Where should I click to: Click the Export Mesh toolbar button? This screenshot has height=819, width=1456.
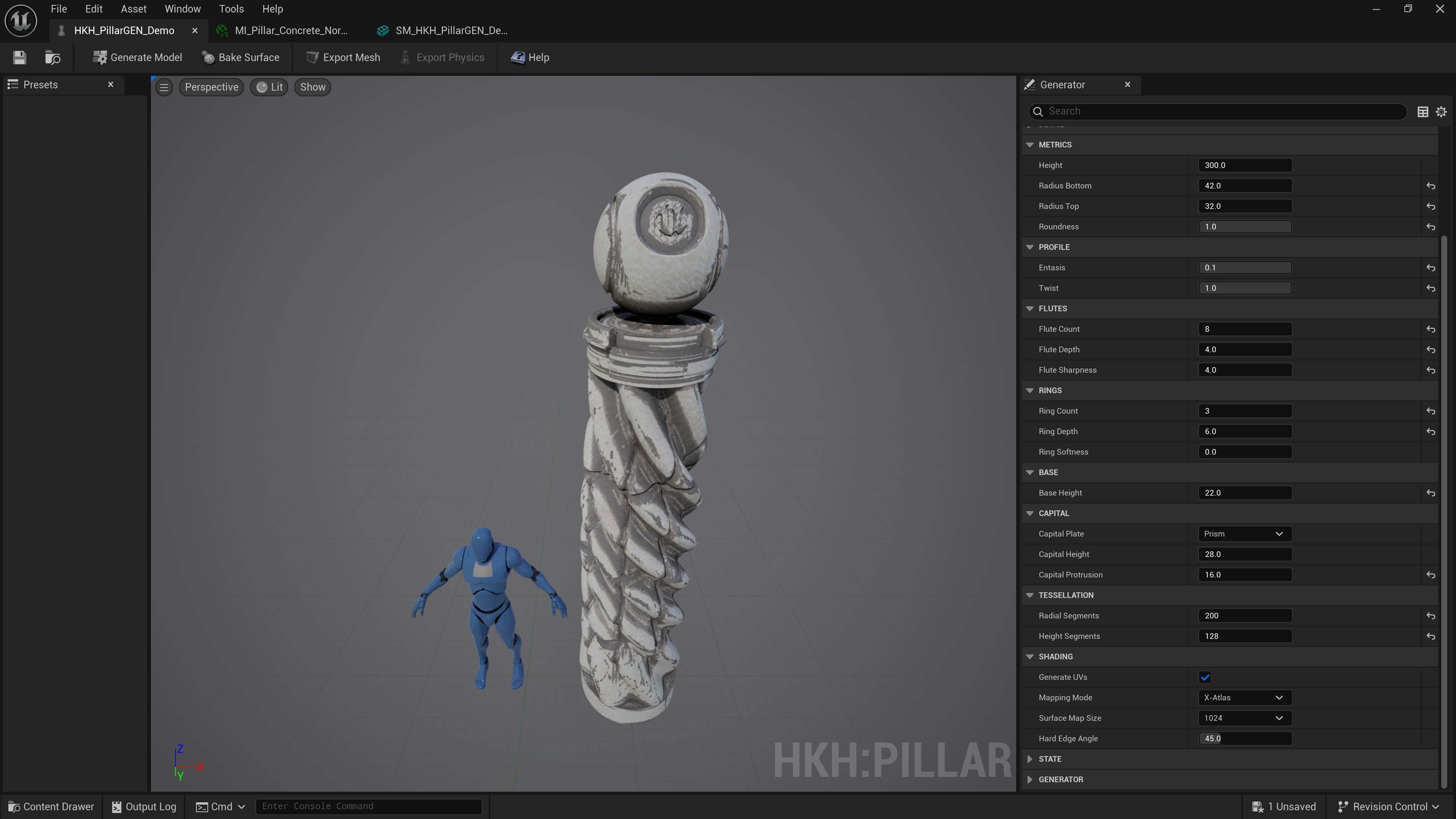343,58
